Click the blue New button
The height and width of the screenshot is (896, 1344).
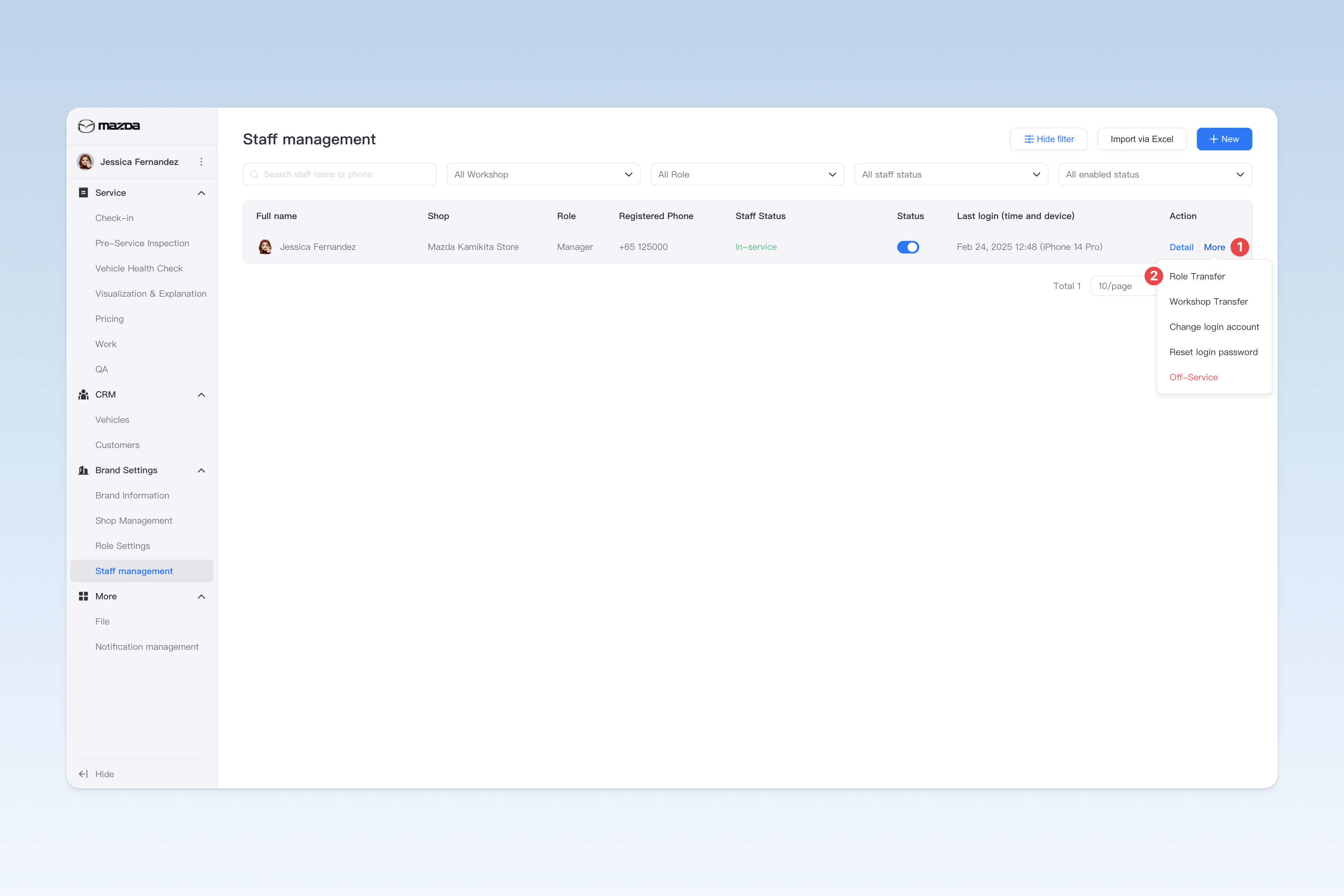click(x=1224, y=139)
